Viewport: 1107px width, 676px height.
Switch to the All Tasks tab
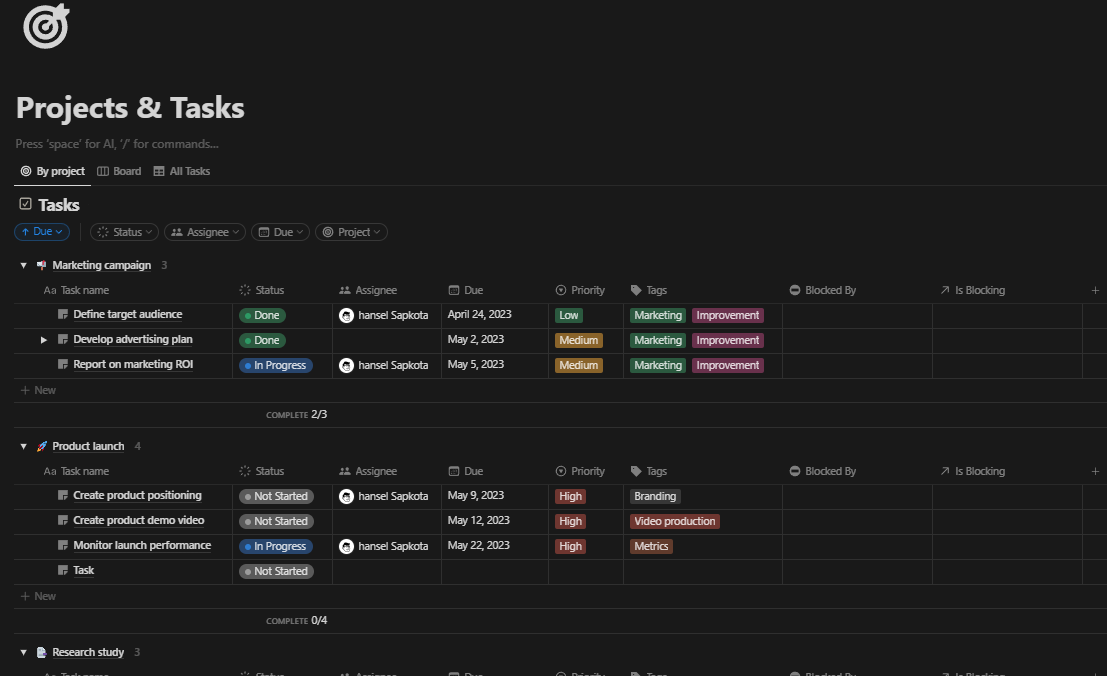[182, 171]
